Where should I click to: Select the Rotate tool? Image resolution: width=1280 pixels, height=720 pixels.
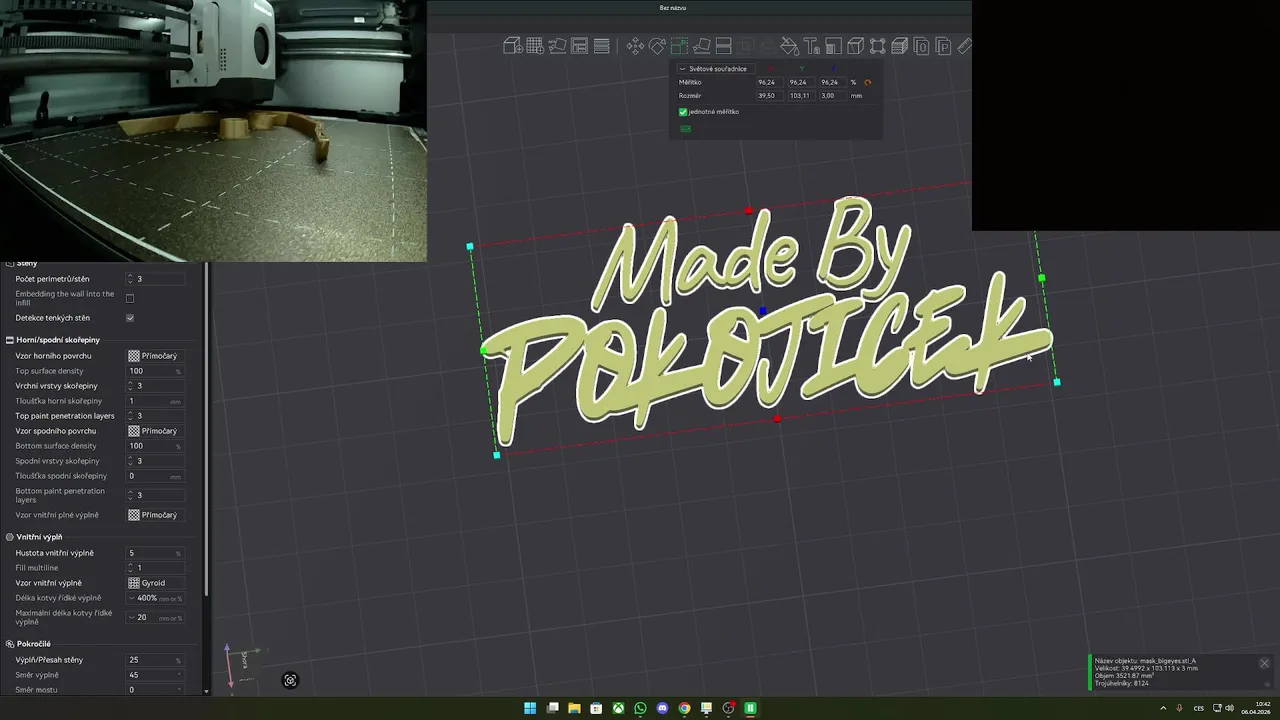point(657,46)
